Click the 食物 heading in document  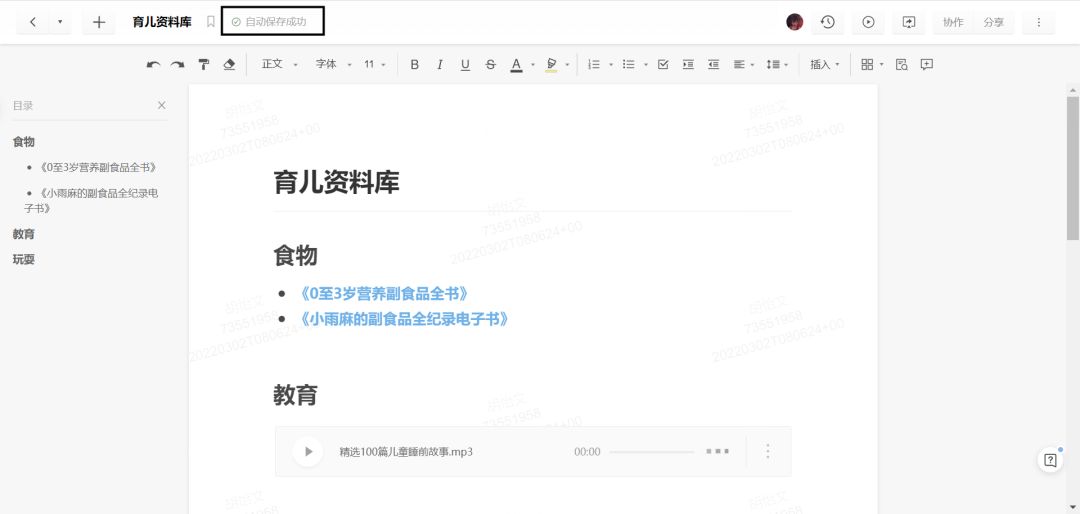pyautogui.click(x=295, y=256)
